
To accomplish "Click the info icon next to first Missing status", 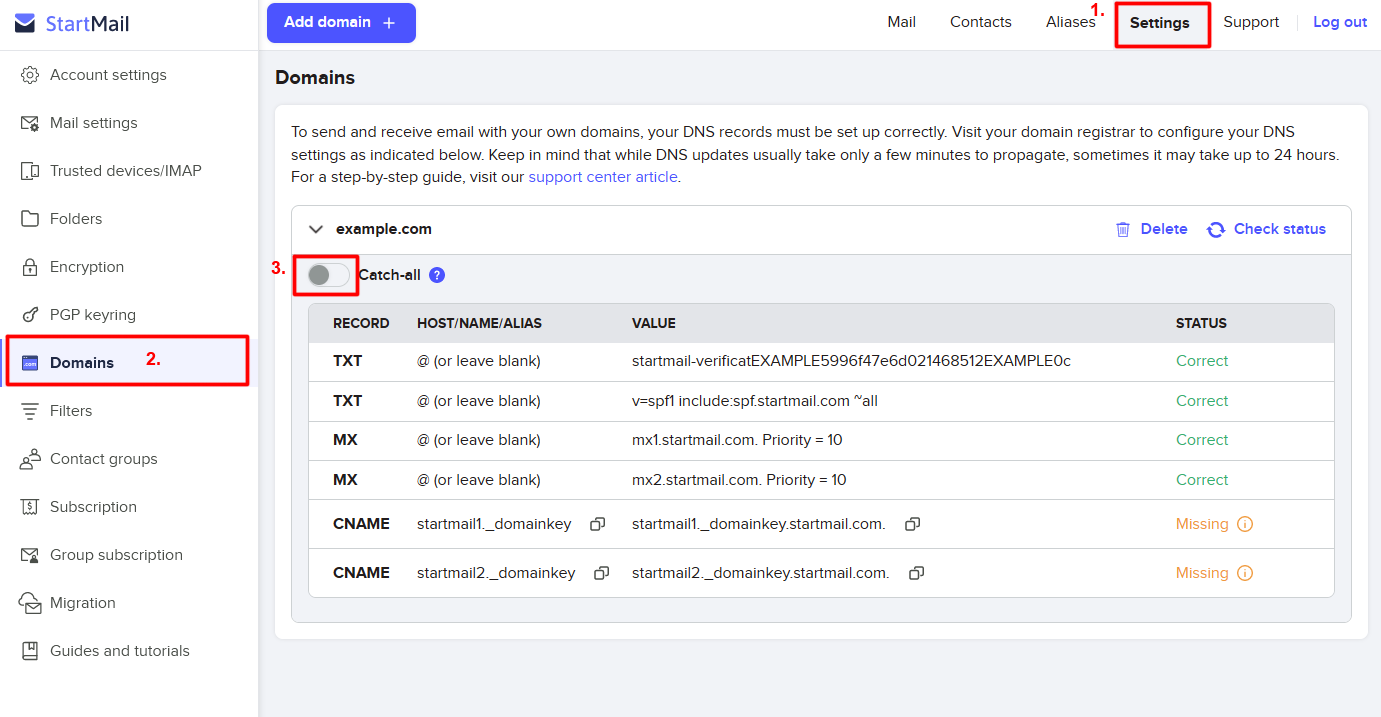I will click(x=1245, y=524).
